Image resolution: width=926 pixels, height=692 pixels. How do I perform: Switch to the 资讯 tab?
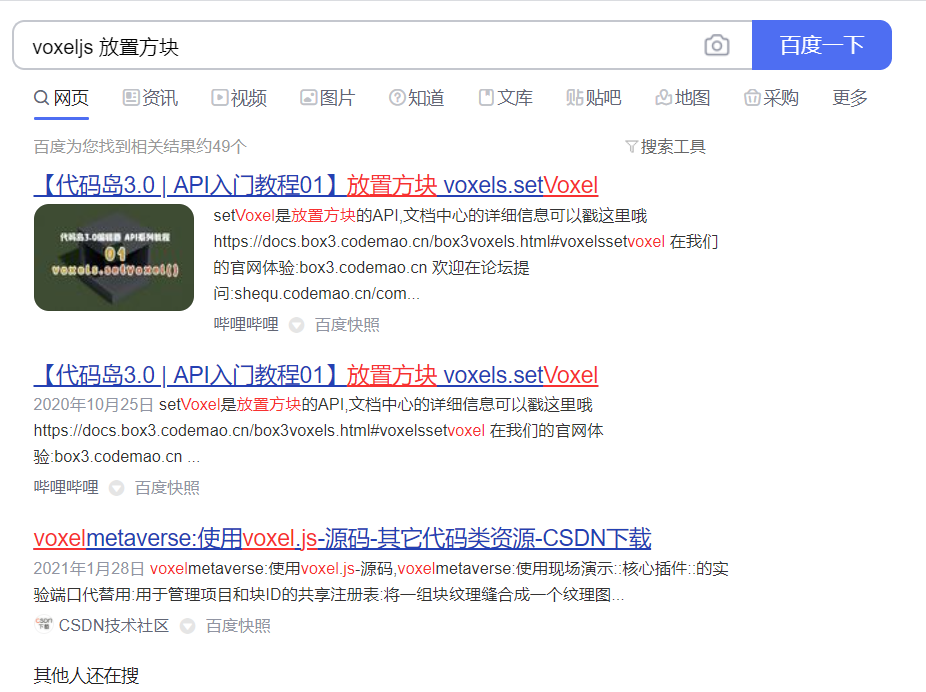point(150,98)
